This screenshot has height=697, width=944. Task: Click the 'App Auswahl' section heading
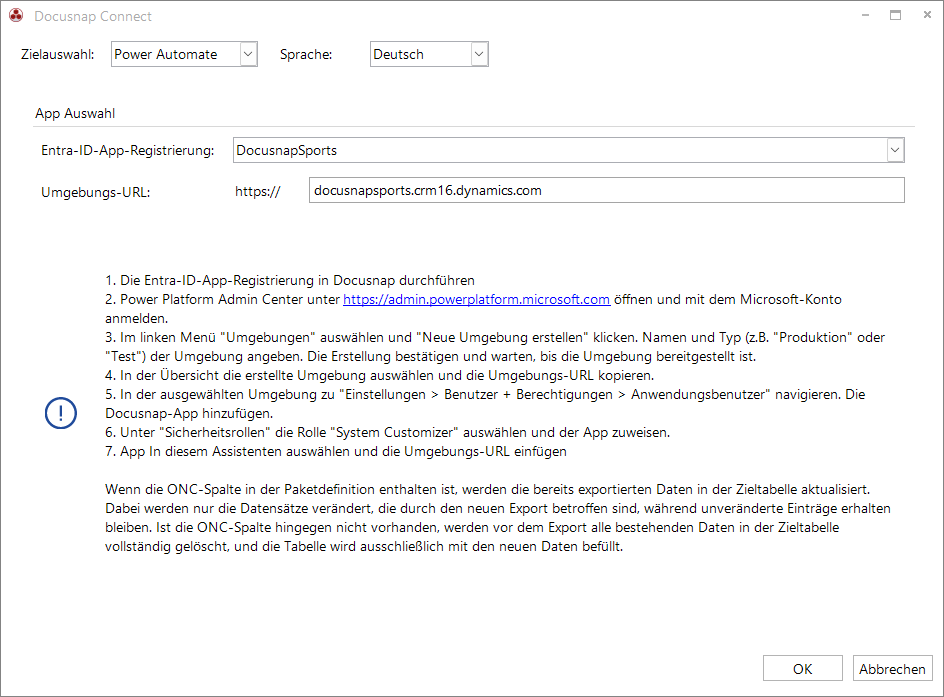pyautogui.click(x=75, y=113)
